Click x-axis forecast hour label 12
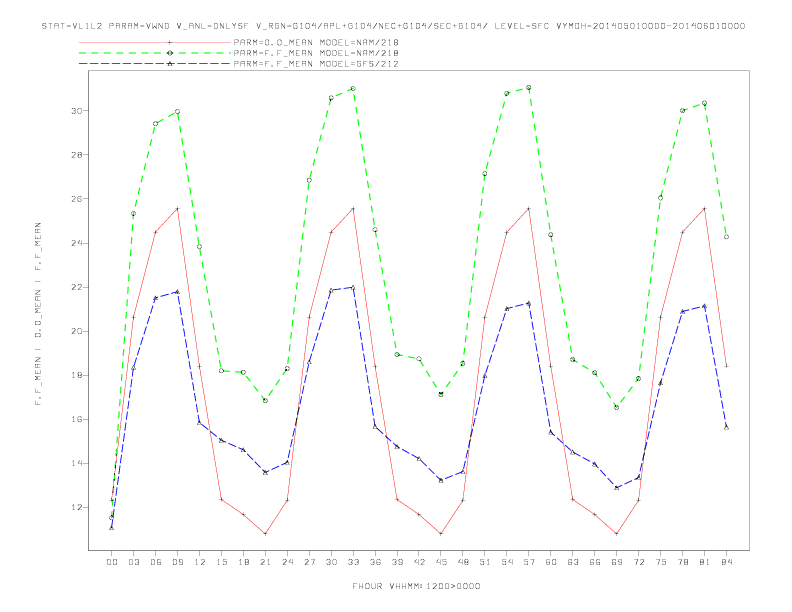Screen dimensions: 792x612 pyautogui.click(x=200, y=562)
